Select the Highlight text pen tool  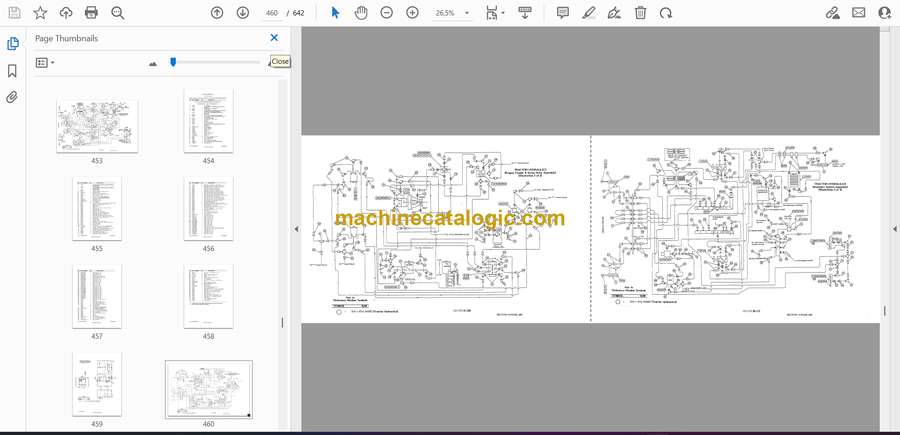[589, 13]
